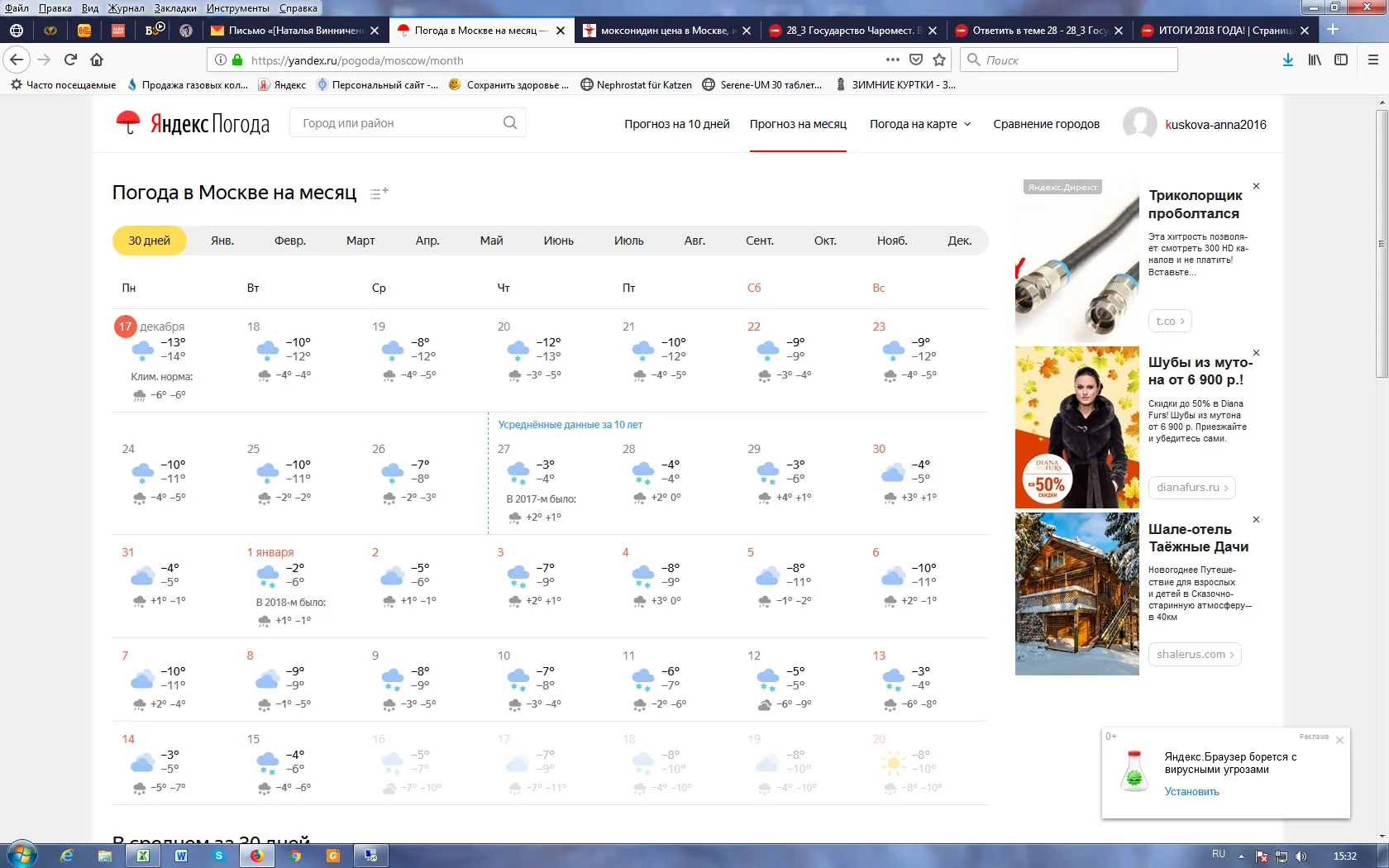The width and height of the screenshot is (1389, 868).
Task: Select the Июнь month filter
Action: pyautogui.click(x=558, y=241)
